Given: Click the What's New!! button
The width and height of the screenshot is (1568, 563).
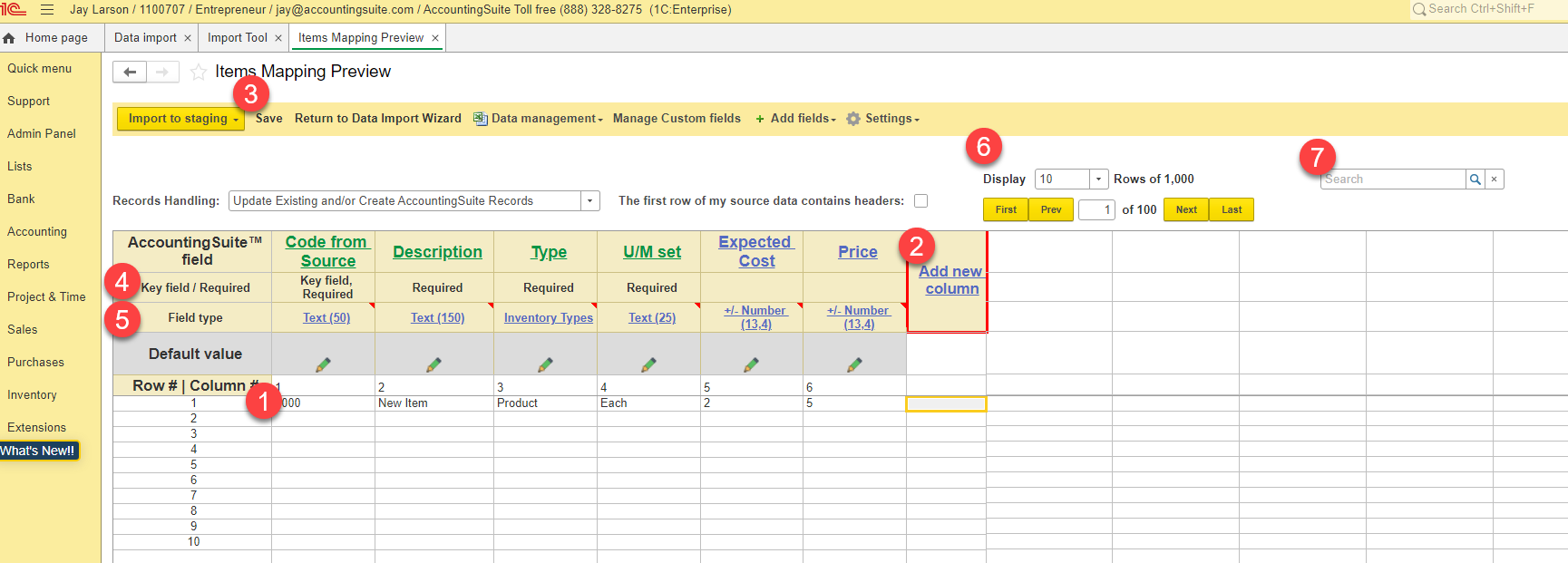Looking at the screenshot, I should [x=39, y=451].
